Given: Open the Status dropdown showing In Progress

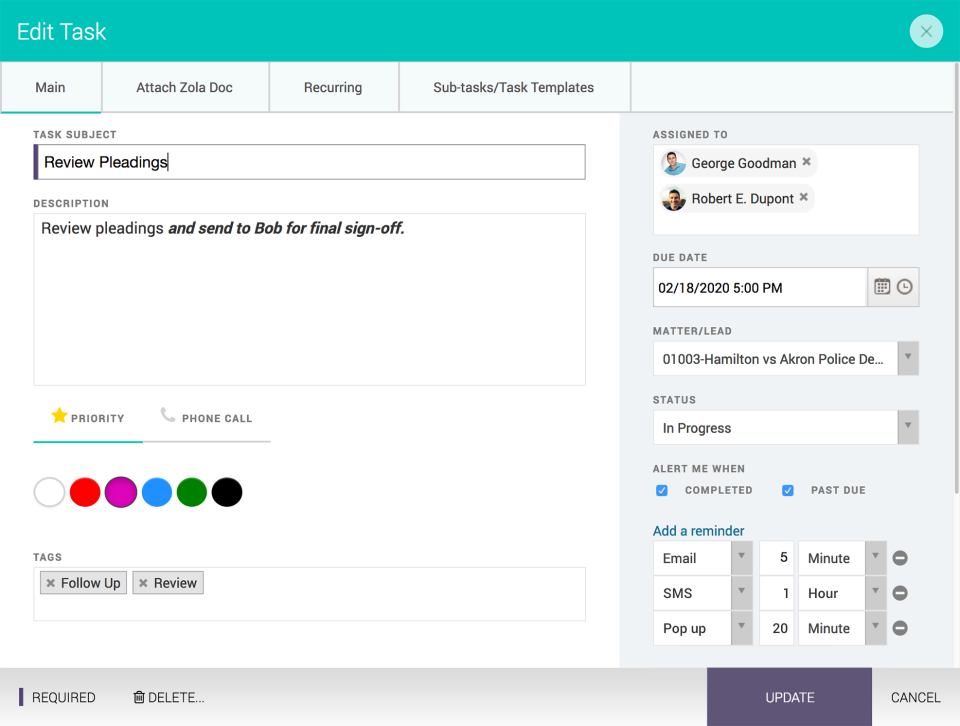Looking at the screenshot, I should 908,427.
